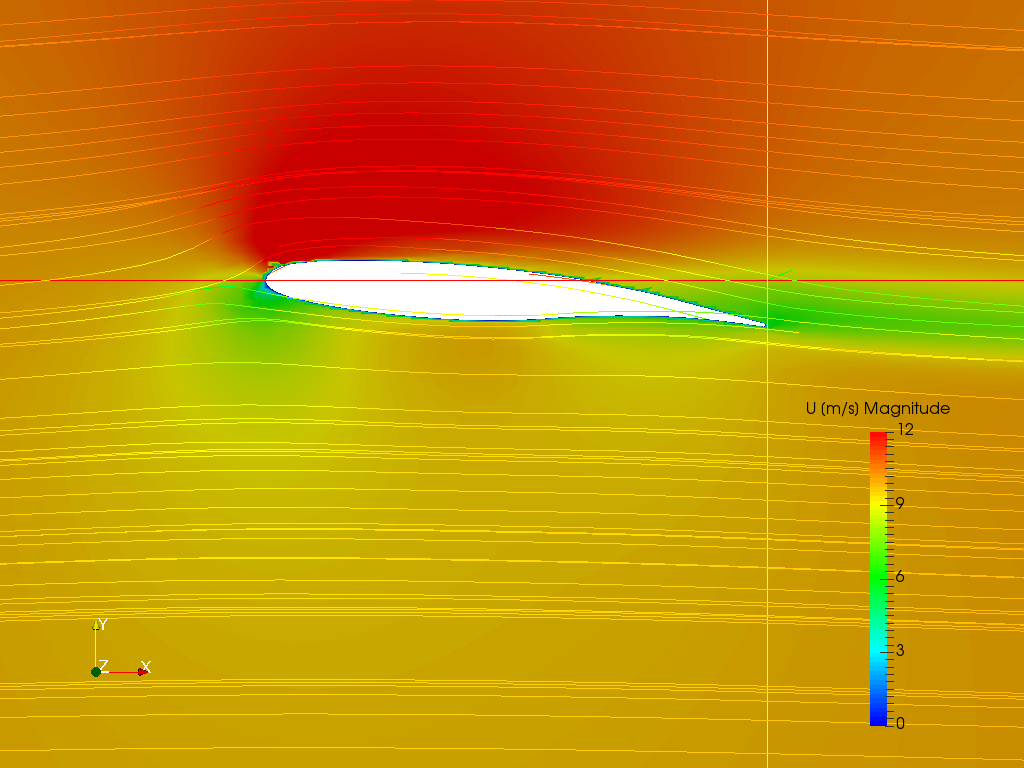
Task: Select the green Z axis origin sphere
Action: pos(95,670)
